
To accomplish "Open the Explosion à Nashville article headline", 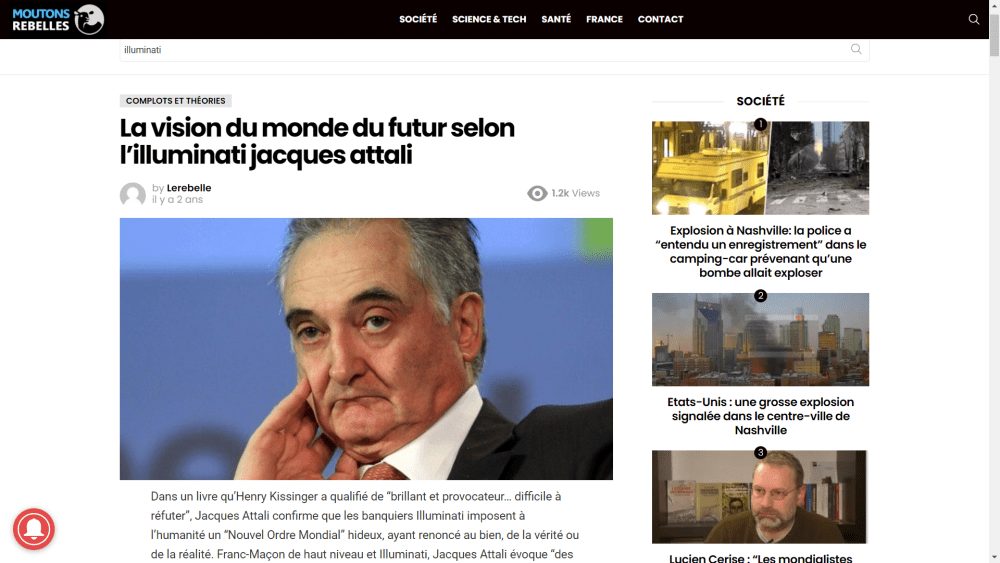I will coord(760,251).
